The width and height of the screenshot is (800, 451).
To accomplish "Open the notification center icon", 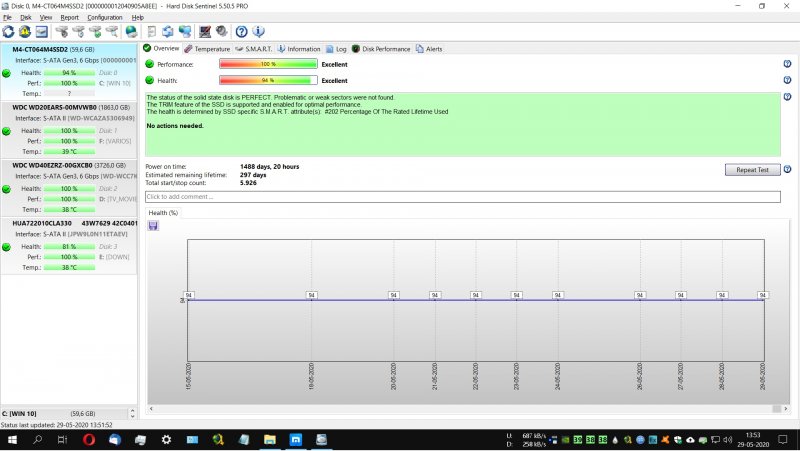I will pos(783,439).
